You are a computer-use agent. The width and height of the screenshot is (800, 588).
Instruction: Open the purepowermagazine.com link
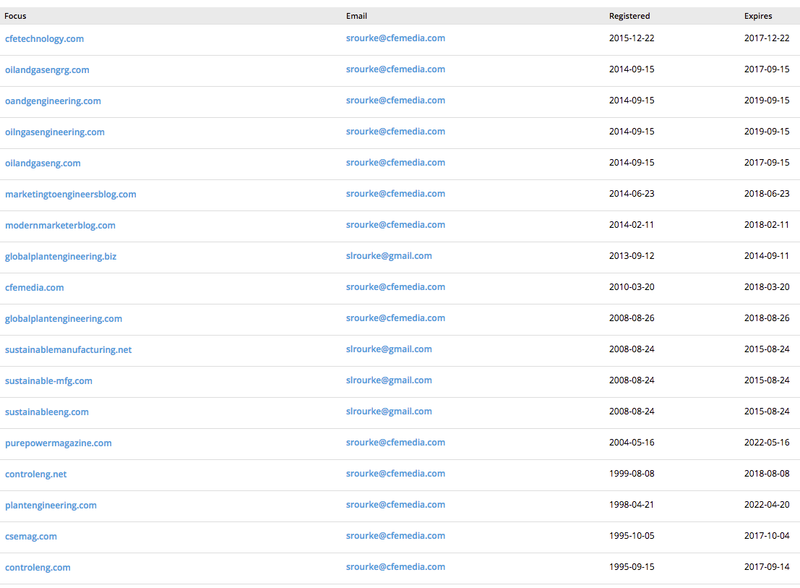click(58, 444)
